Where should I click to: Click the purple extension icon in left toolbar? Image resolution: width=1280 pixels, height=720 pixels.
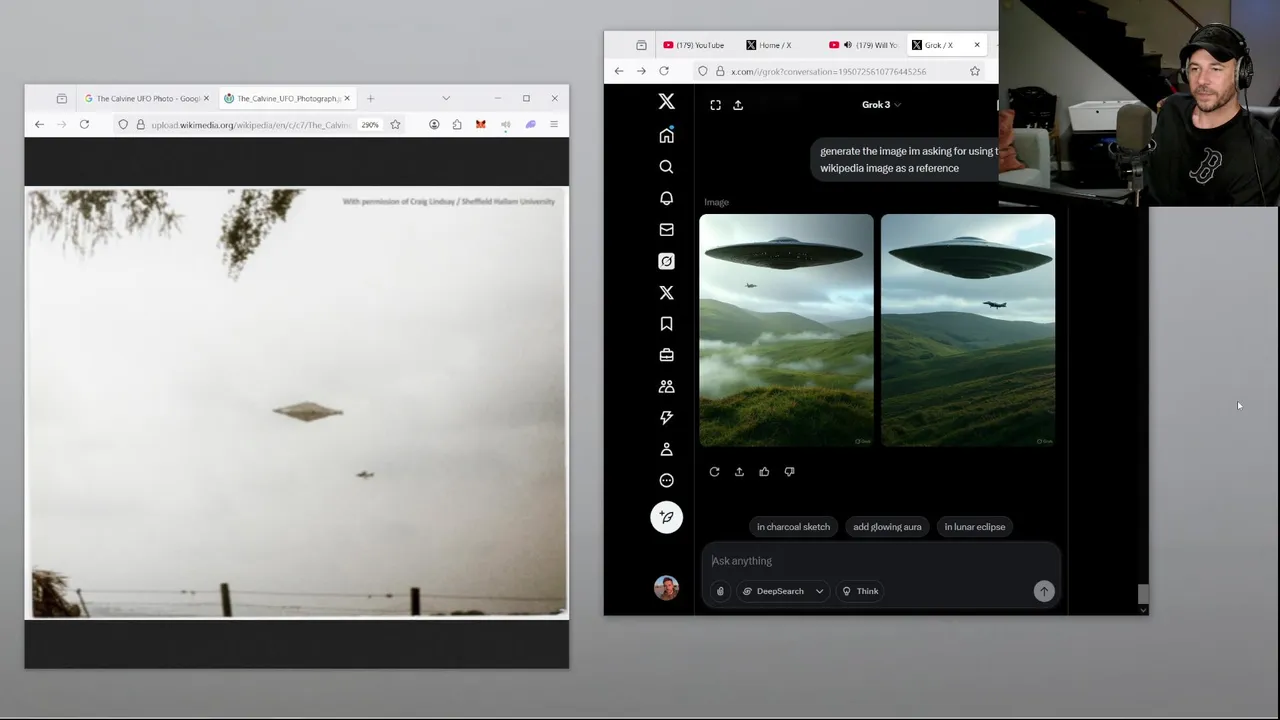click(531, 125)
